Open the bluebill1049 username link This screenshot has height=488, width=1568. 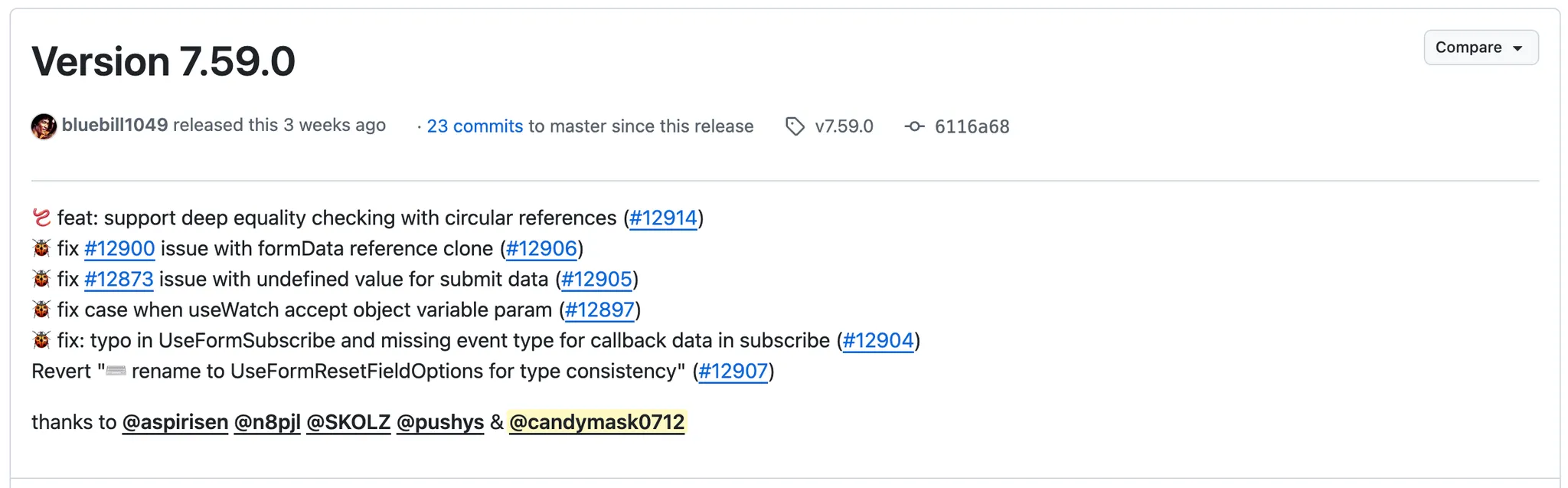pyautogui.click(x=115, y=125)
